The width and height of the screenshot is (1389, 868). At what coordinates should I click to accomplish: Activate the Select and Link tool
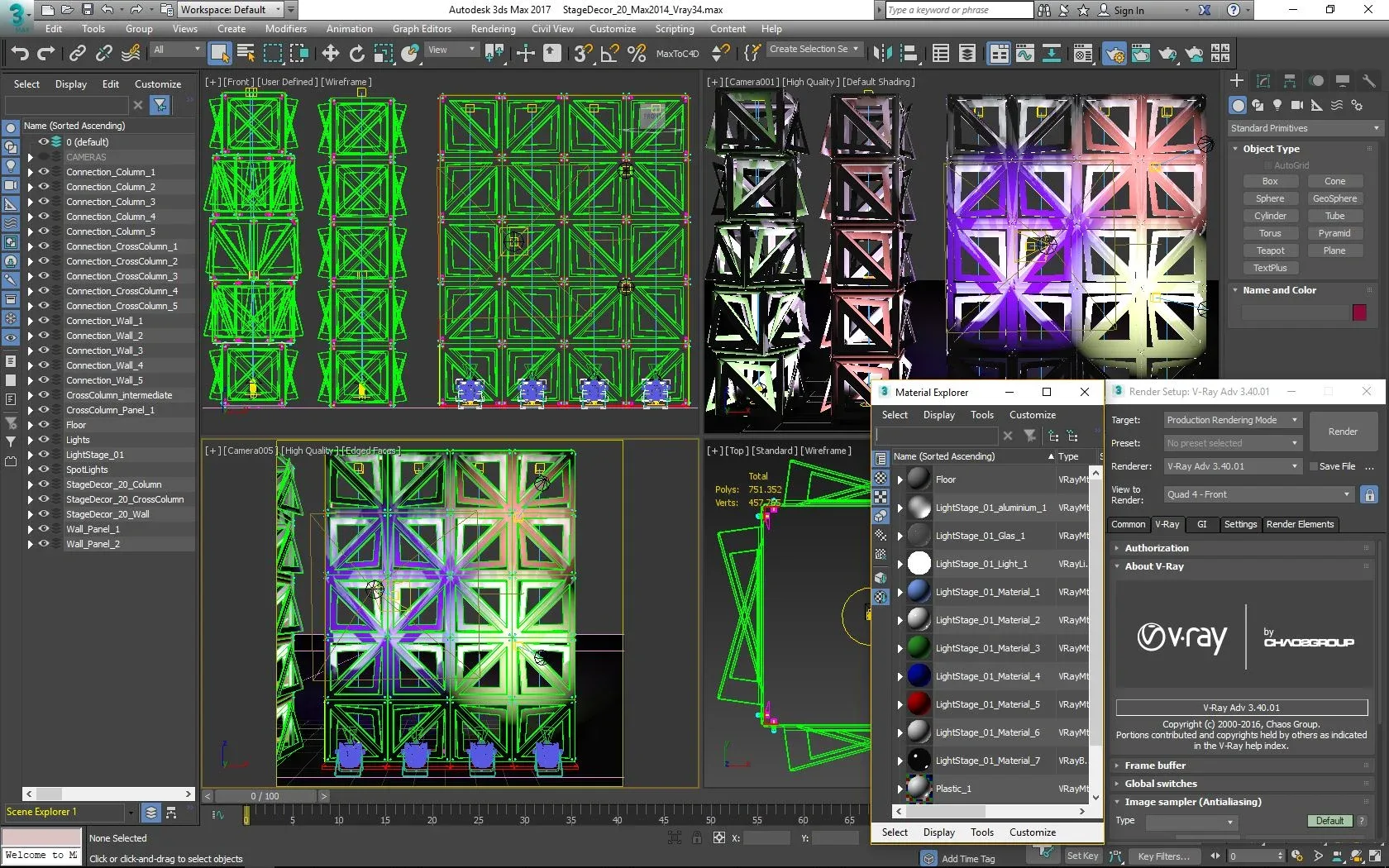(78, 54)
